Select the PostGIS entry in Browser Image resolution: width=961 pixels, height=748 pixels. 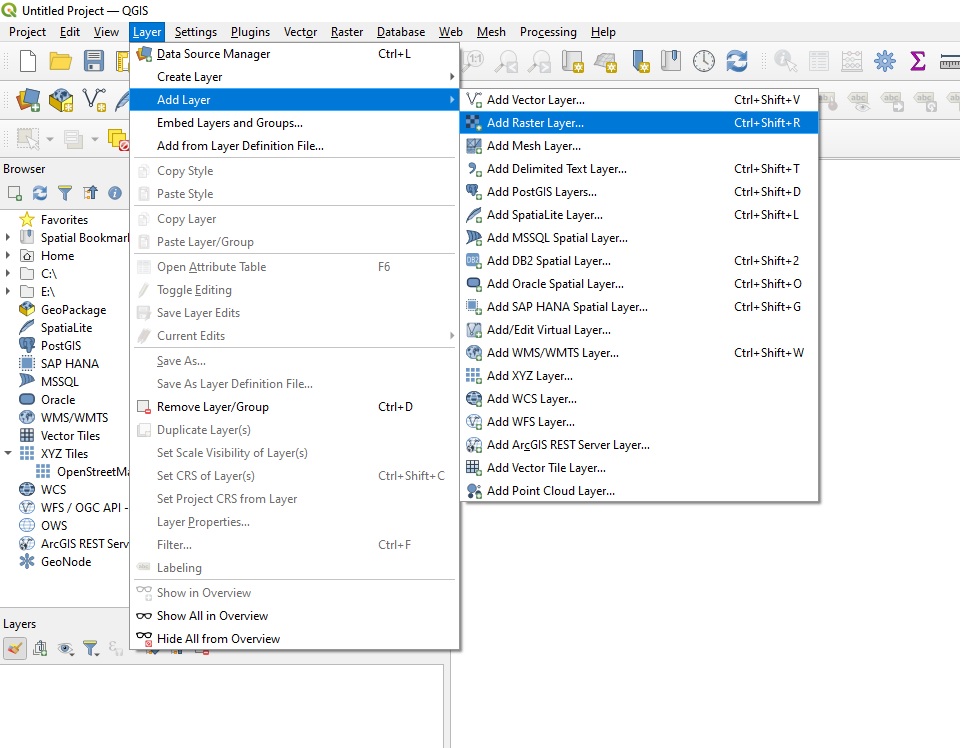(x=61, y=346)
